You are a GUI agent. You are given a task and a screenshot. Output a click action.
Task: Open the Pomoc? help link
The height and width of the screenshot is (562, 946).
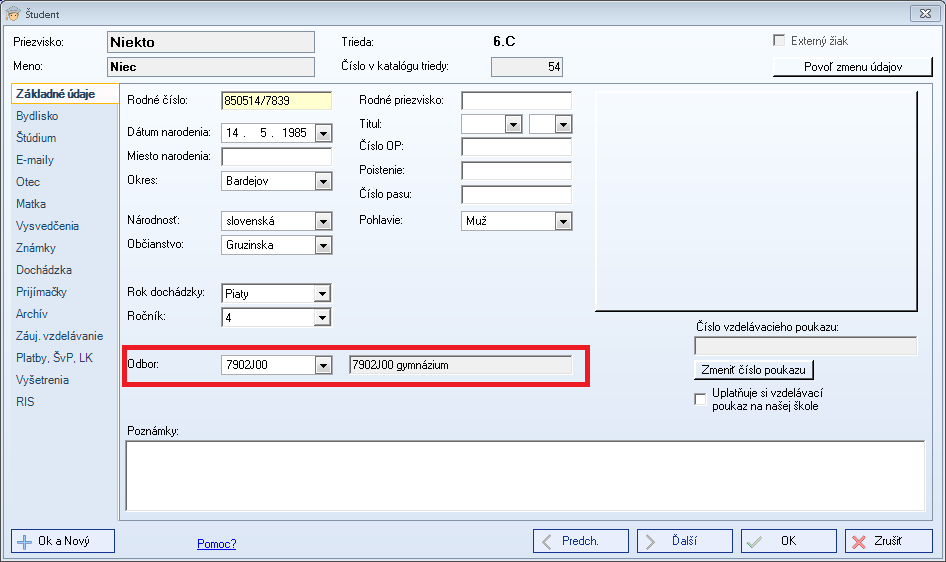217,544
